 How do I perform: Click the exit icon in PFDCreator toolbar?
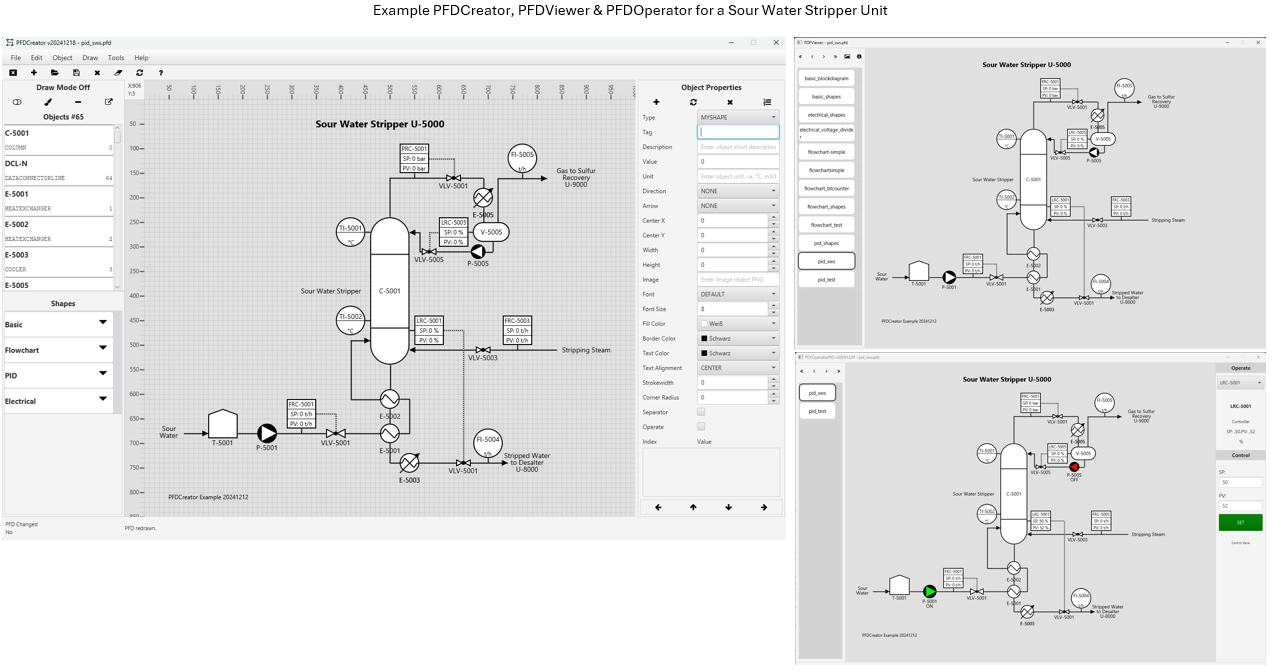[x=13, y=73]
